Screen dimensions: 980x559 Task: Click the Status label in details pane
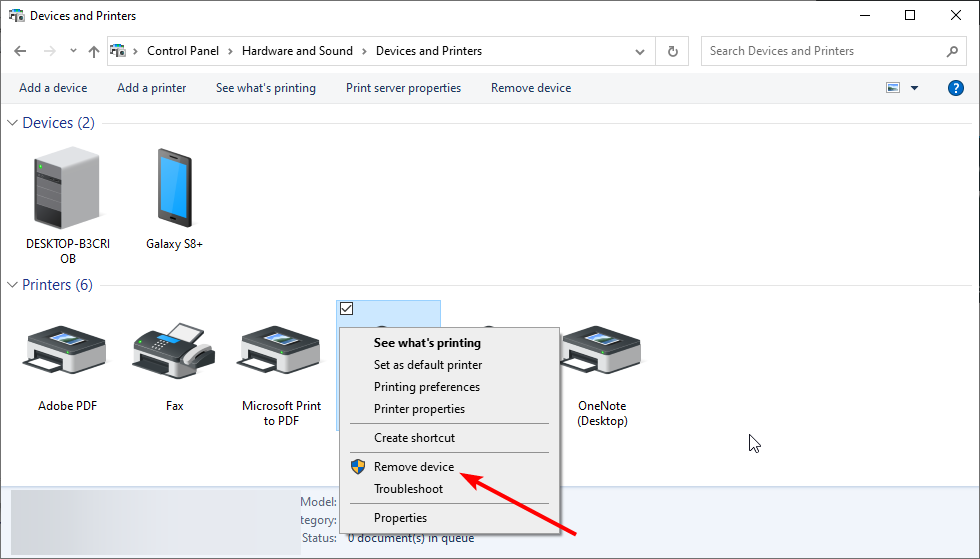click(x=319, y=538)
